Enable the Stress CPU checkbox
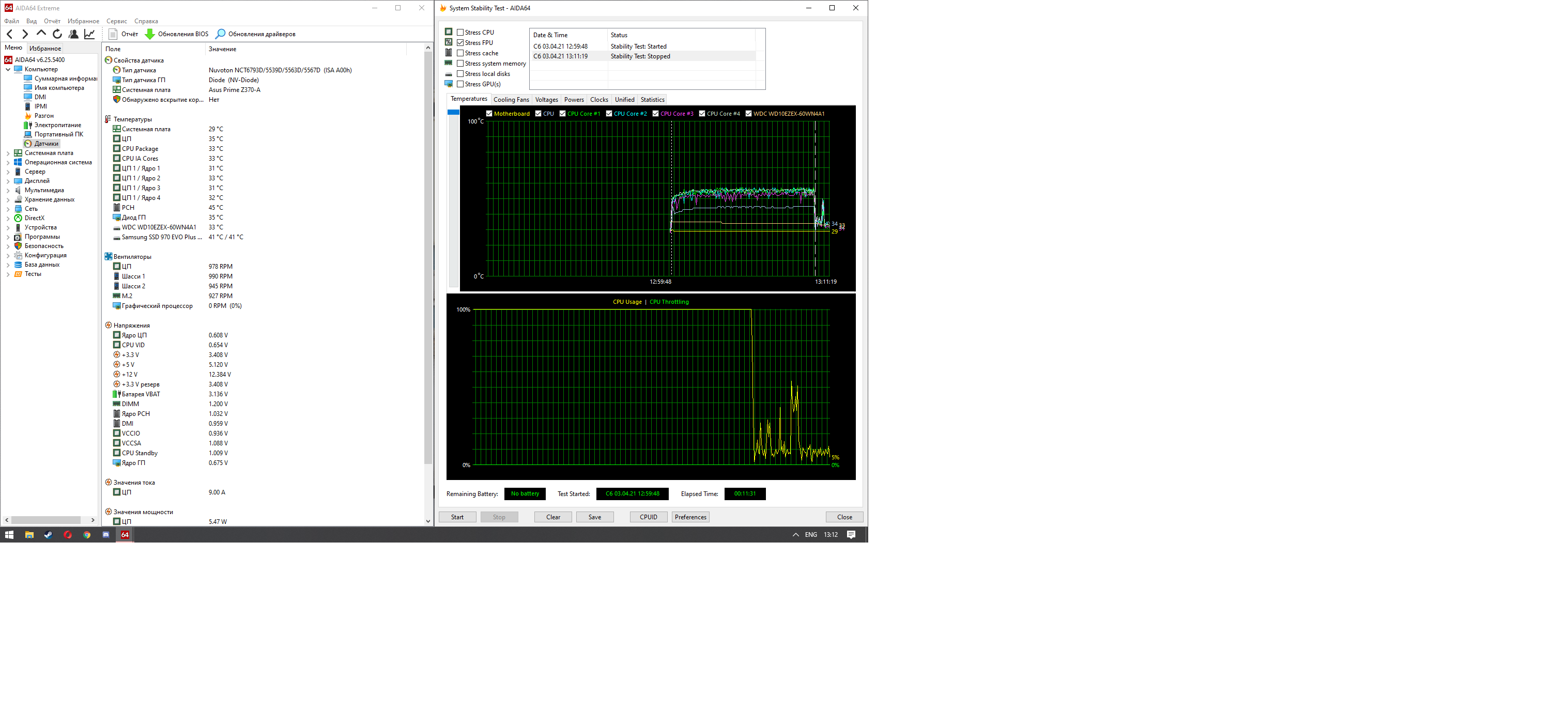Viewport: 1568px width, 712px height. click(460, 32)
